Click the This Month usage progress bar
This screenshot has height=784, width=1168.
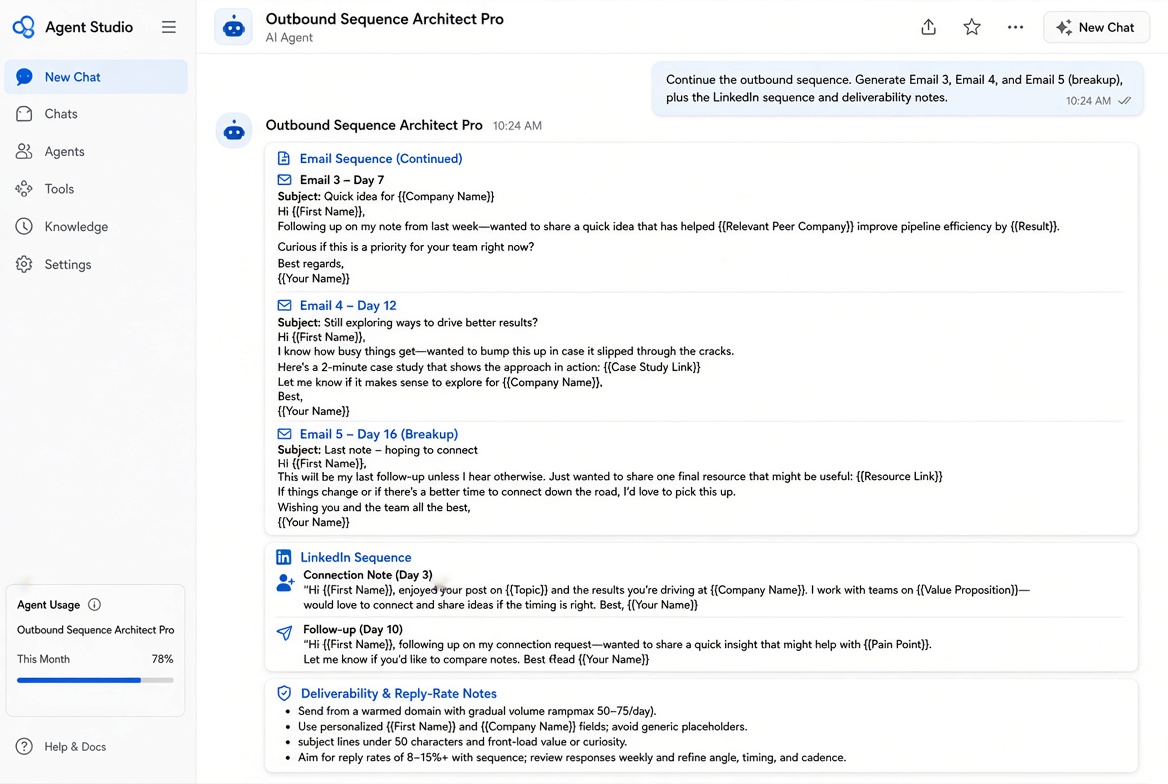pos(95,680)
